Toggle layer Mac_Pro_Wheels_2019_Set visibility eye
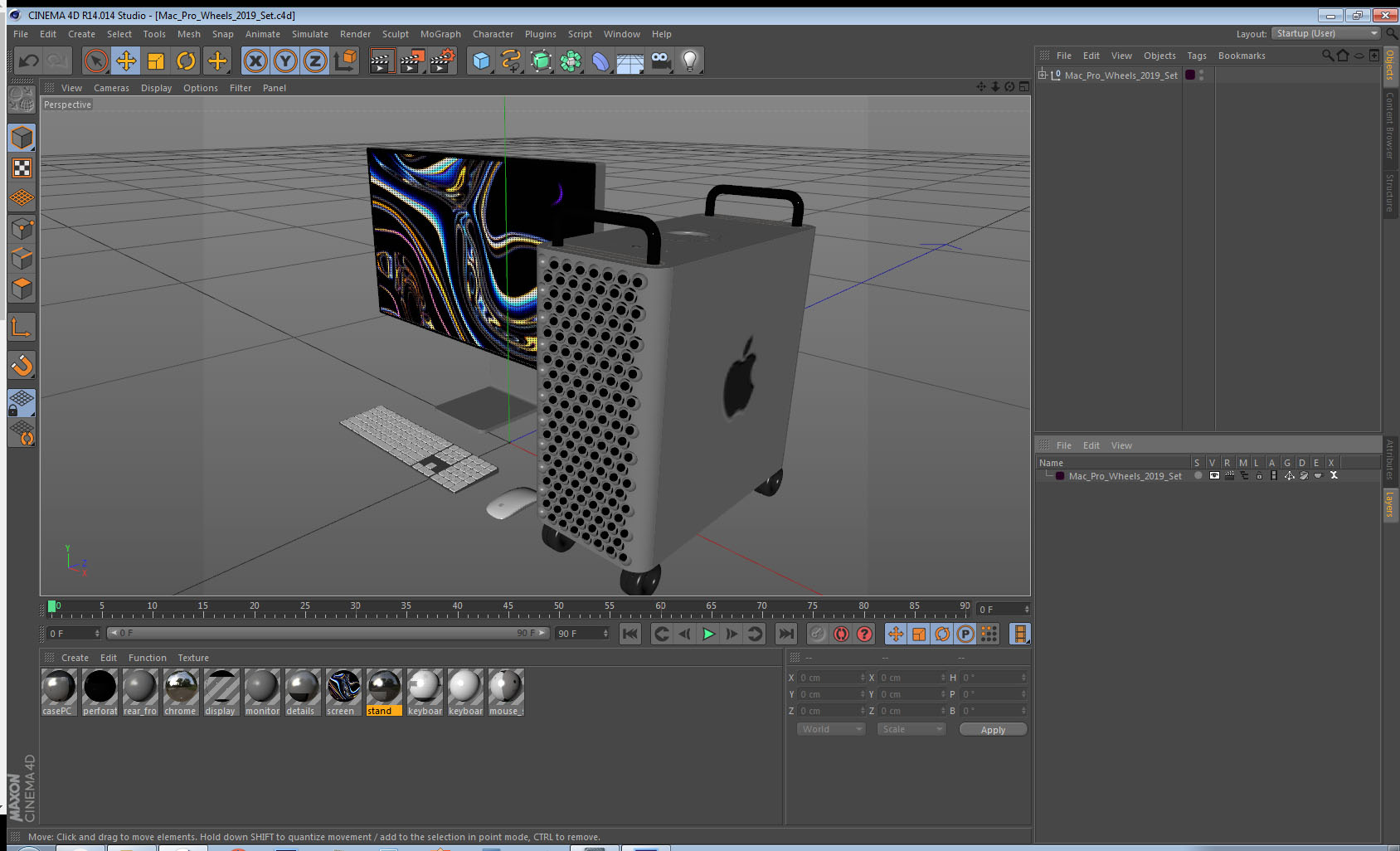 (x=1214, y=476)
